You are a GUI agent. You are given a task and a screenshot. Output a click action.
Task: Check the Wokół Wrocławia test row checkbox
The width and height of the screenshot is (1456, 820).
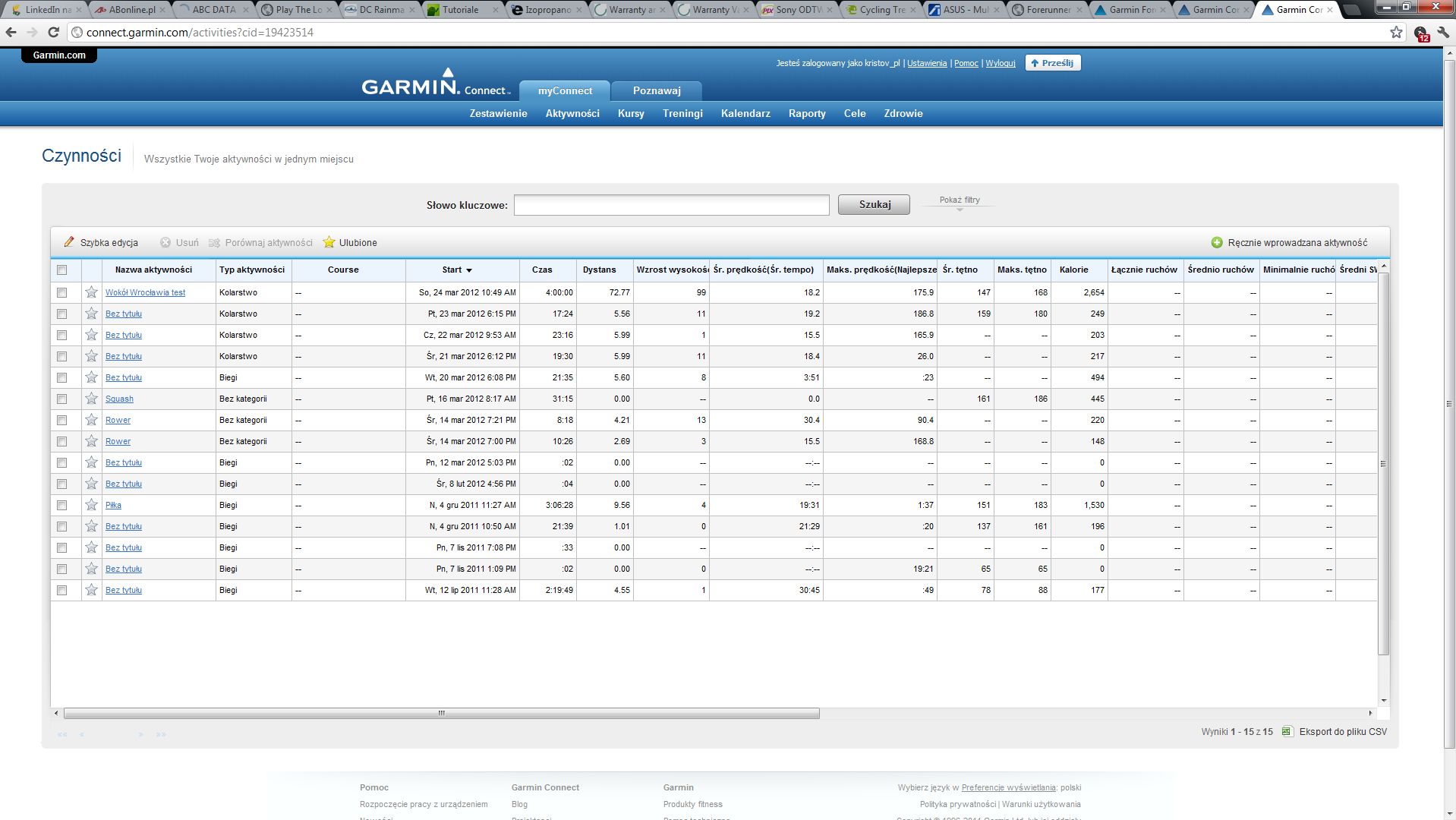(x=62, y=293)
